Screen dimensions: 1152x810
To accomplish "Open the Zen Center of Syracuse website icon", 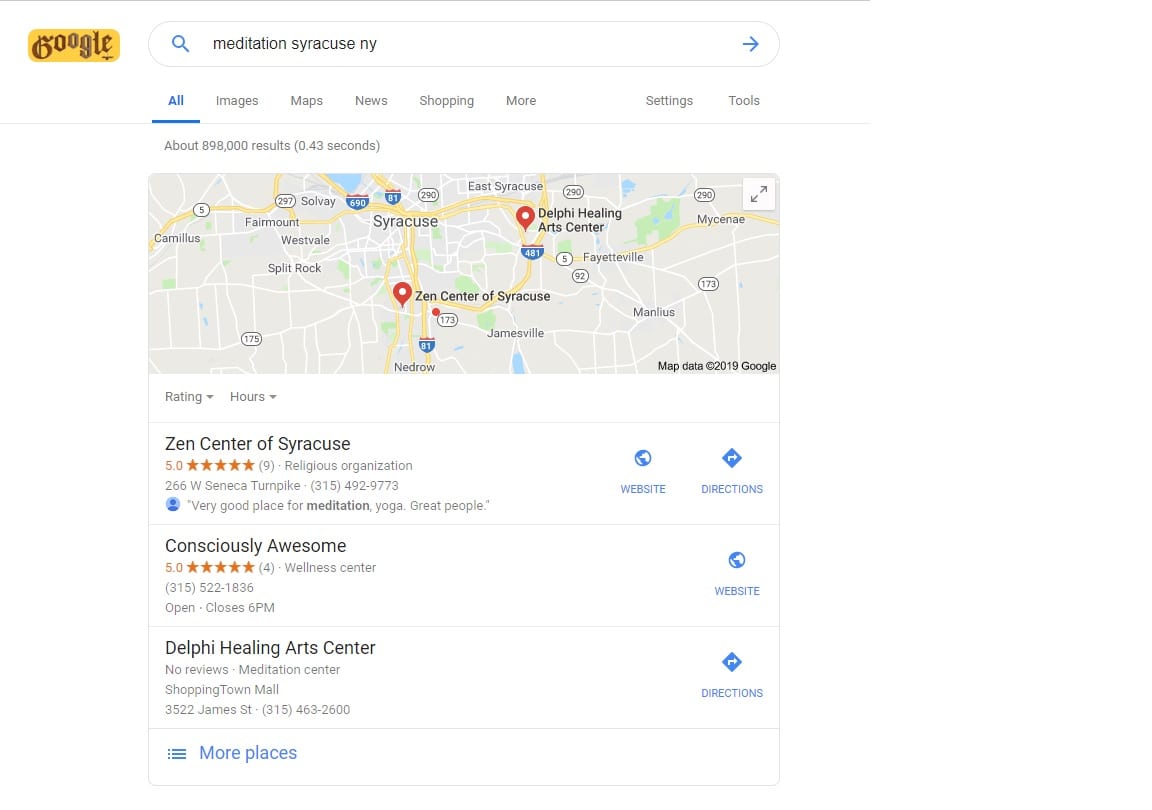I will pyautogui.click(x=643, y=458).
